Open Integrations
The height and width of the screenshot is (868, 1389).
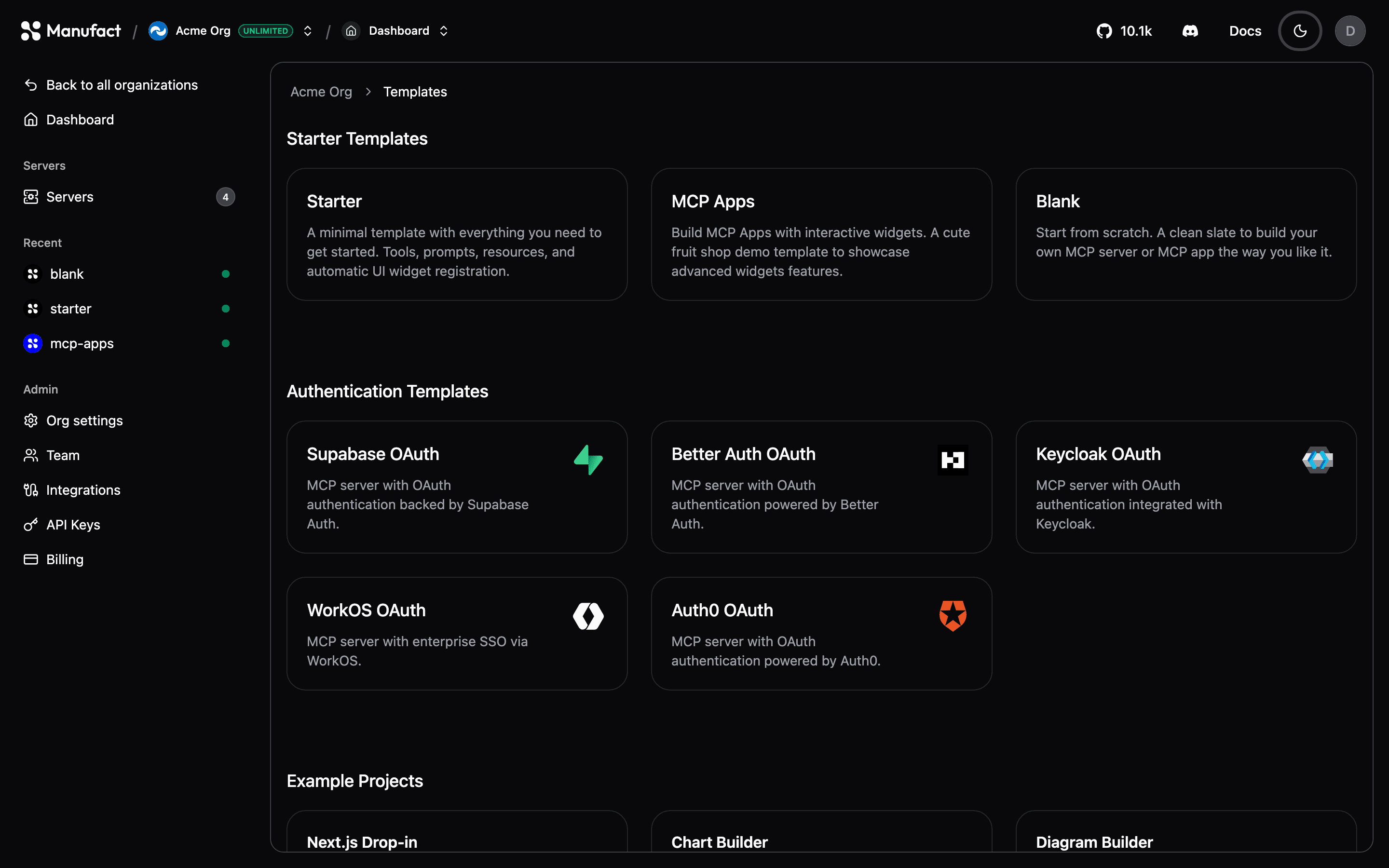click(129, 490)
